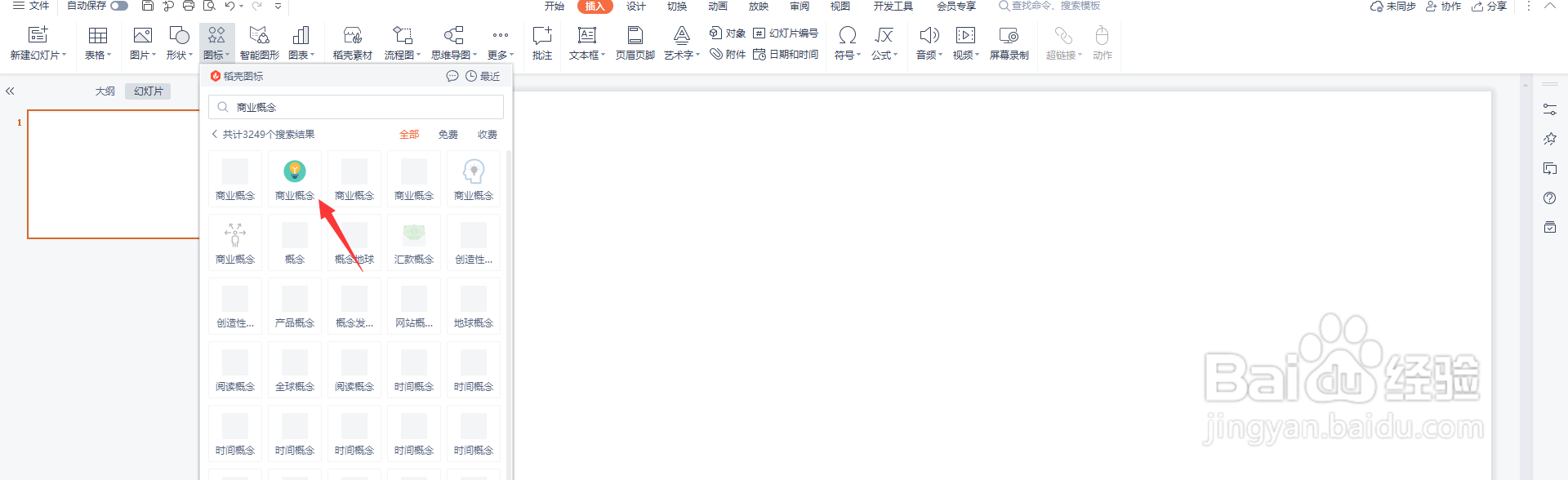Undo the last action

[x=230, y=6]
